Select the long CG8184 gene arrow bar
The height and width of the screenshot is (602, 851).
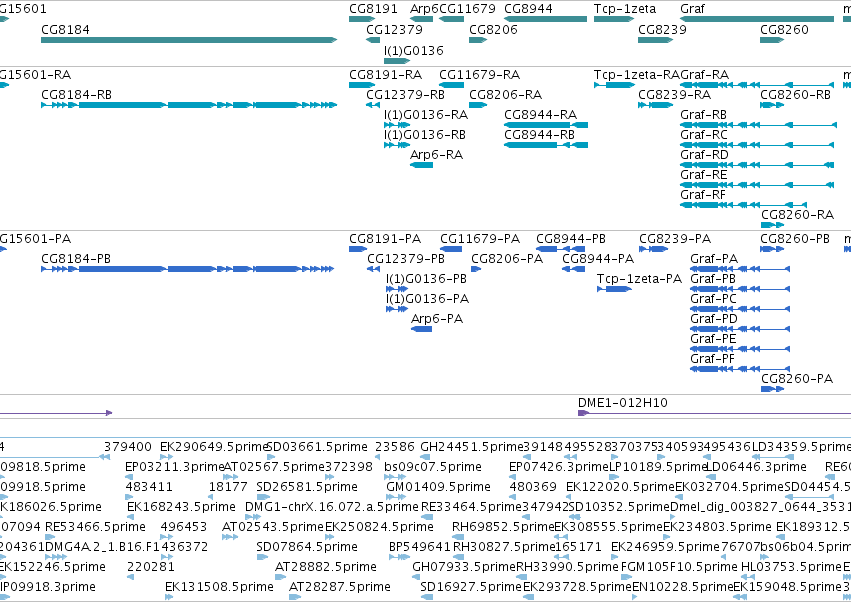pos(189,40)
